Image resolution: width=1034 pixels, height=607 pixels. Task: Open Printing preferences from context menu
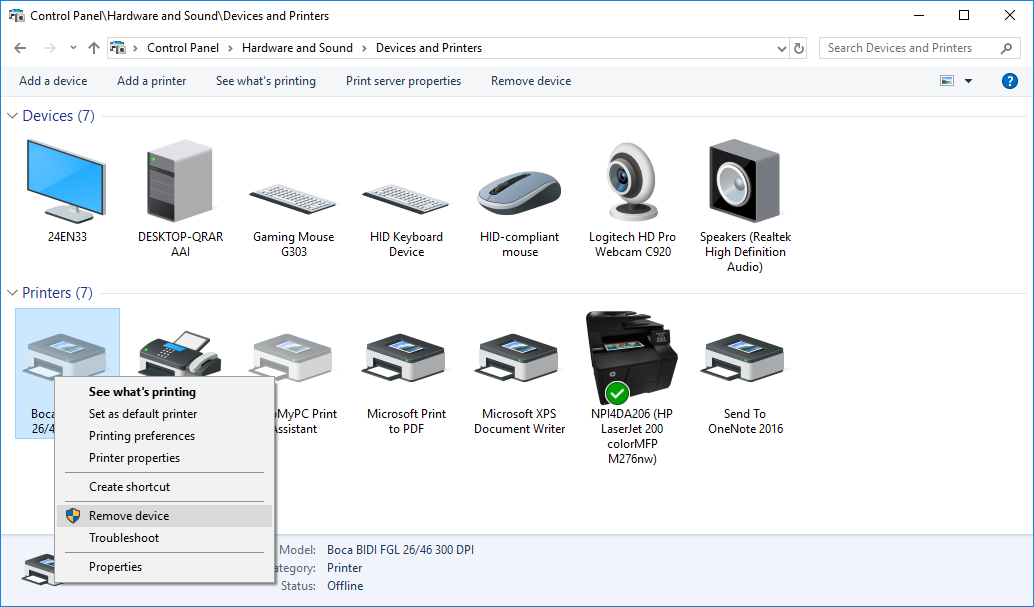[164, 435]
